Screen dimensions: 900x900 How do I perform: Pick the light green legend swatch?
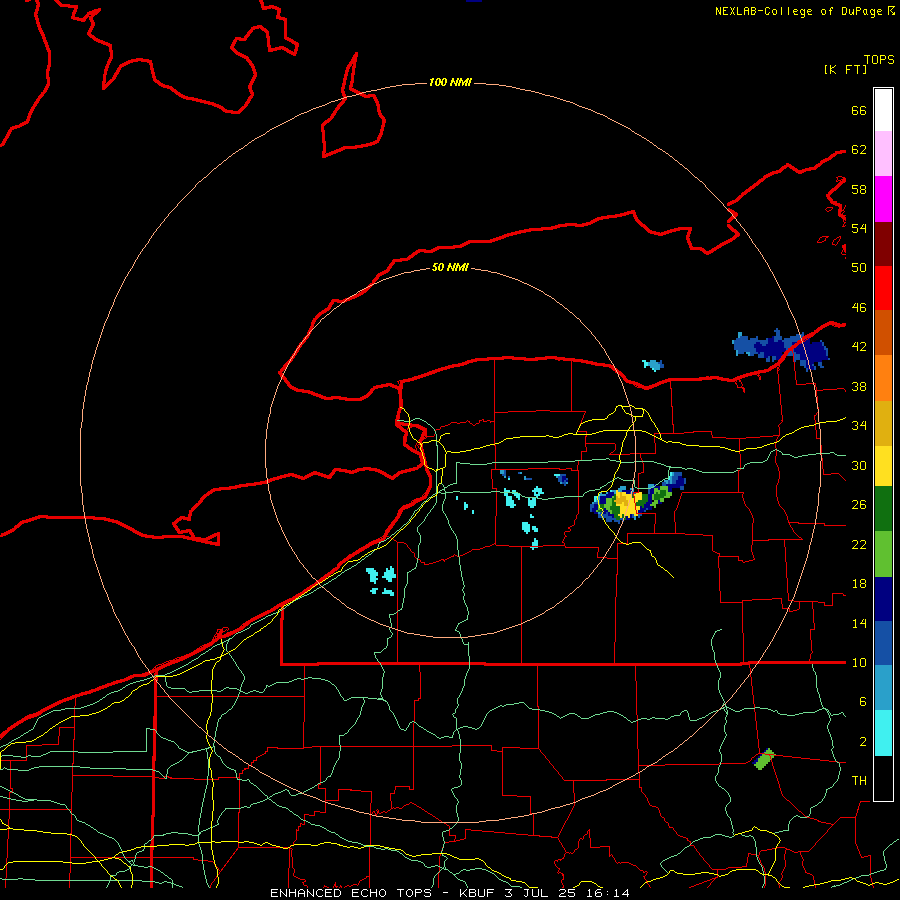point(883,554)
